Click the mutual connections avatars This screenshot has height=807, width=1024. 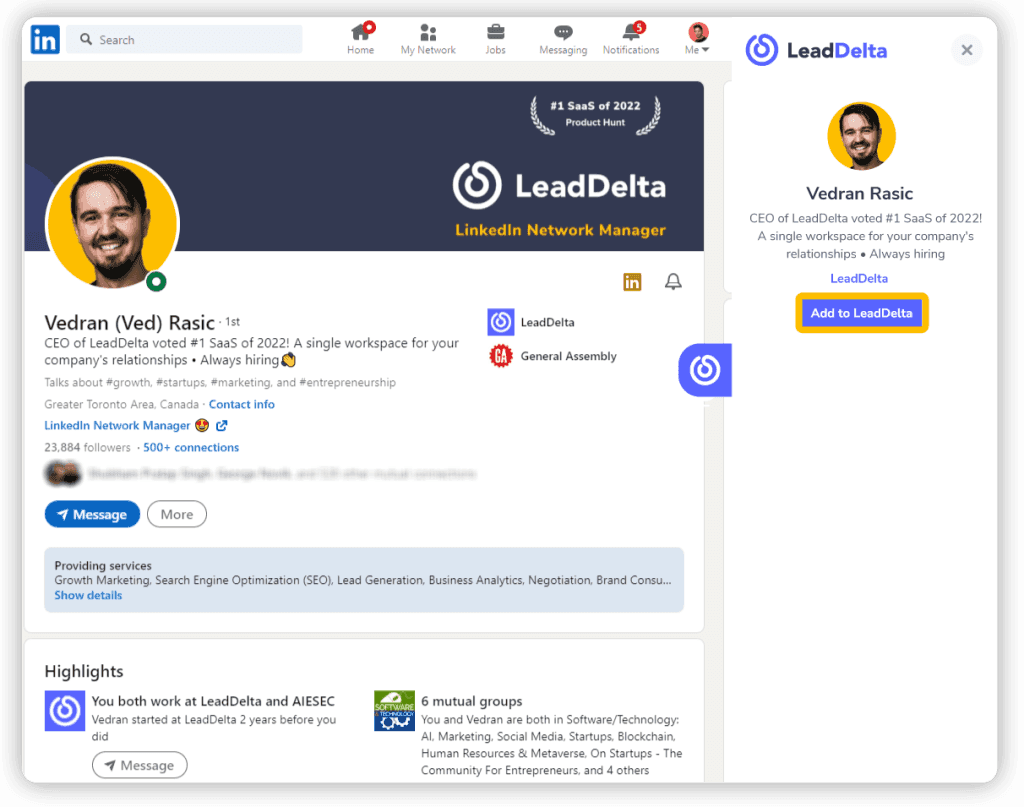(63, 473)
